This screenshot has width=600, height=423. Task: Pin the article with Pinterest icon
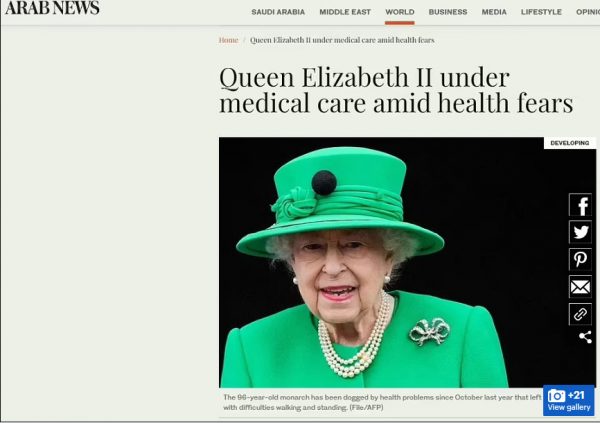pos(580,259)
